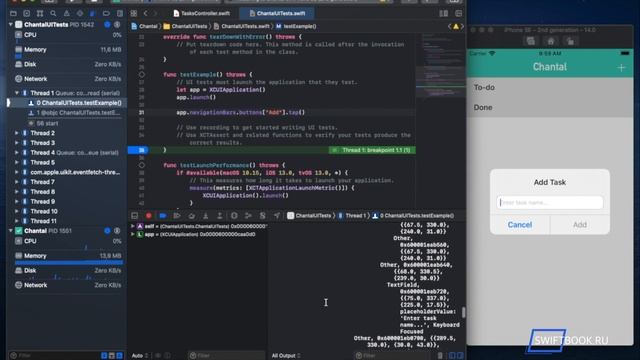Open the Report navigator icon
The height and width of the screenshot is (360, 640).
point(120,13)
